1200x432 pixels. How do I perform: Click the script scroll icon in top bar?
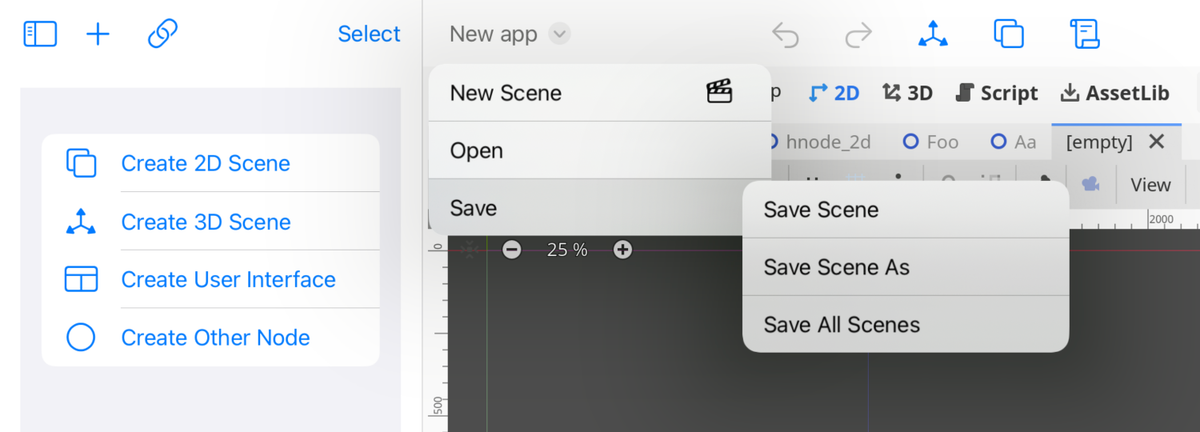(x=1084, y=34)
